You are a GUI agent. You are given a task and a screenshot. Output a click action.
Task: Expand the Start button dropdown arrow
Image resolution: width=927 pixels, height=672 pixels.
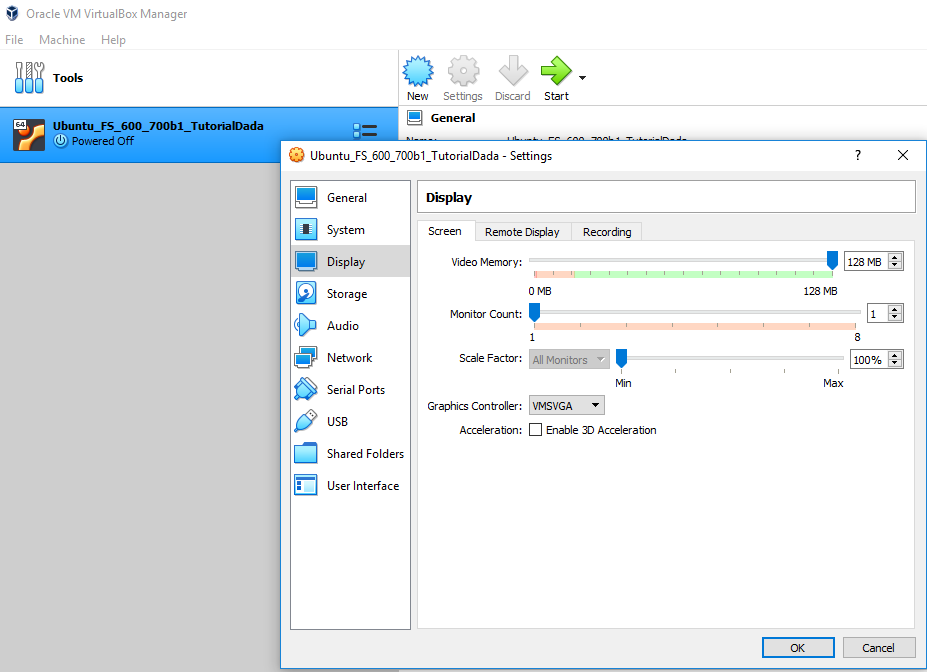click(582, 78)
